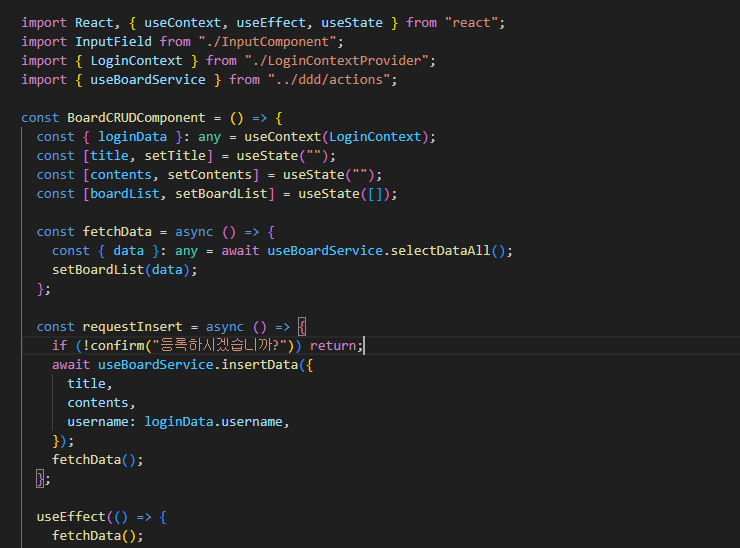Click the selectDataAll method call
Viewport: 740px width, 548px height.
tap(440, 251)
